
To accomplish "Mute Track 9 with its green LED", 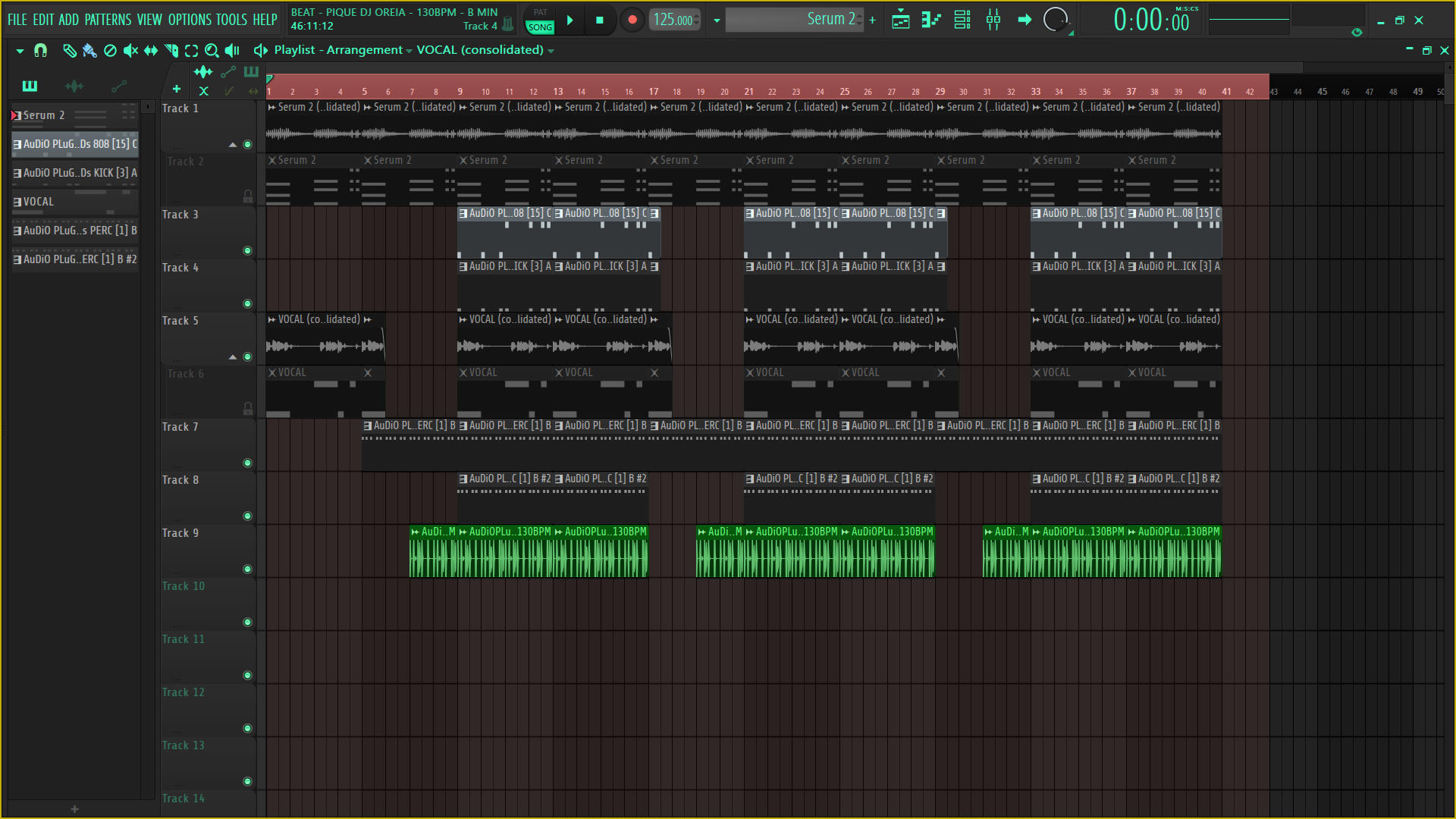I will point(248,569).
